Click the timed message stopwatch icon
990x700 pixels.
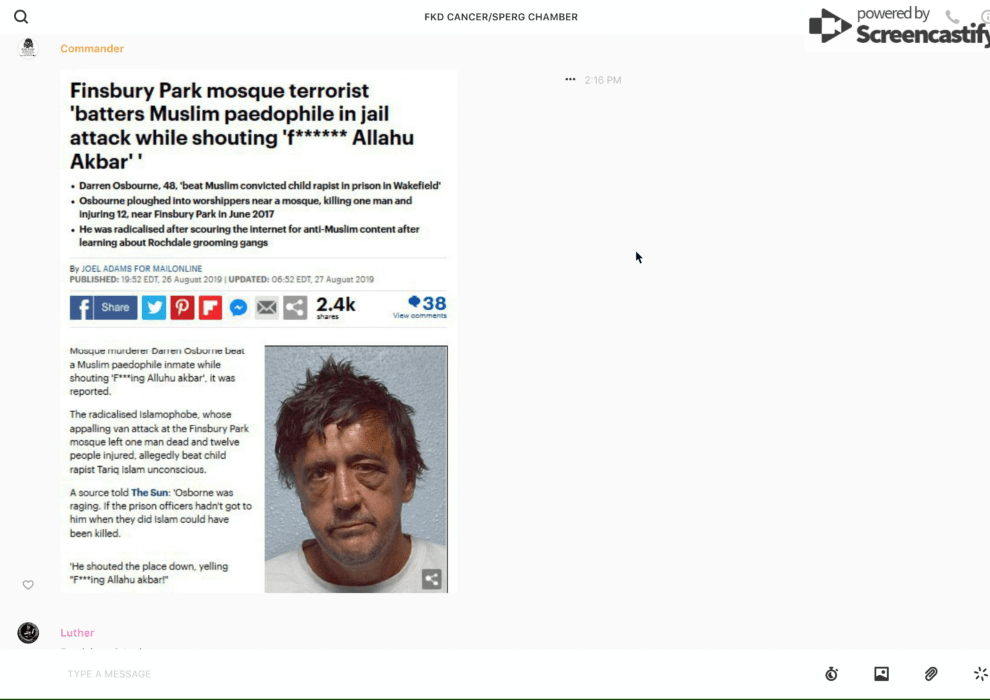pos(831,674)
